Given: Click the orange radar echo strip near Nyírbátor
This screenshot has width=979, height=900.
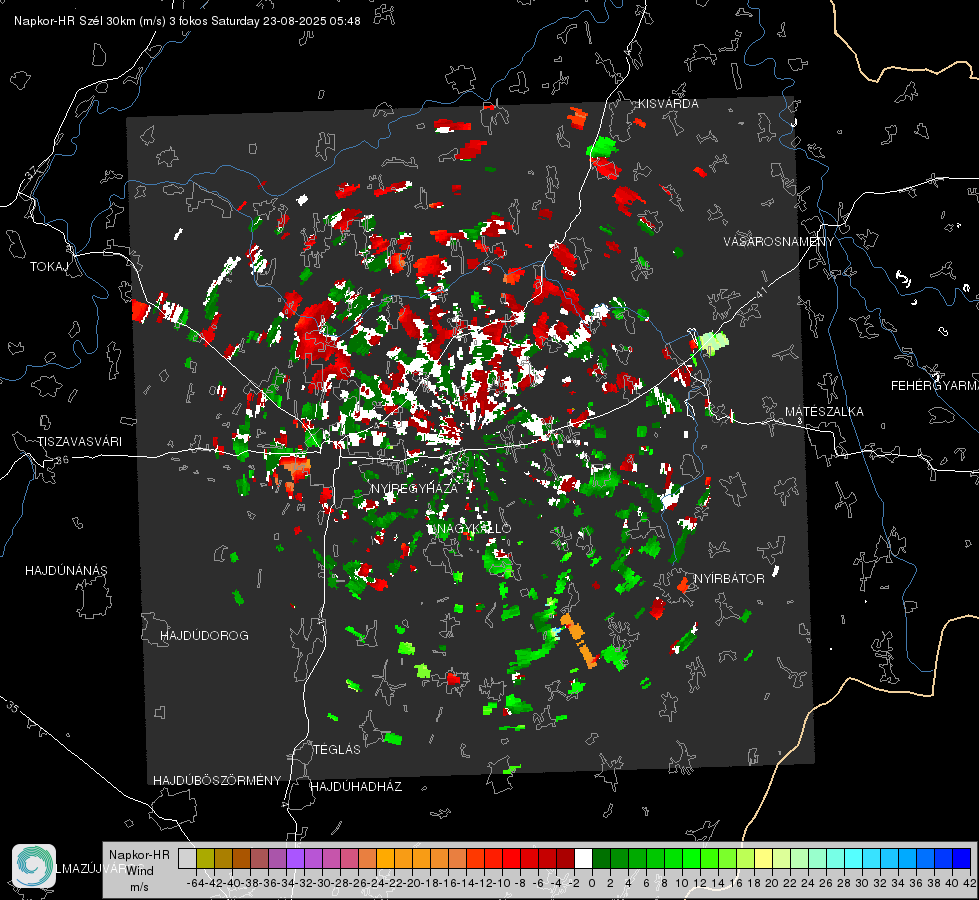Looking at the screenshot, I should (x=579, y=641).
